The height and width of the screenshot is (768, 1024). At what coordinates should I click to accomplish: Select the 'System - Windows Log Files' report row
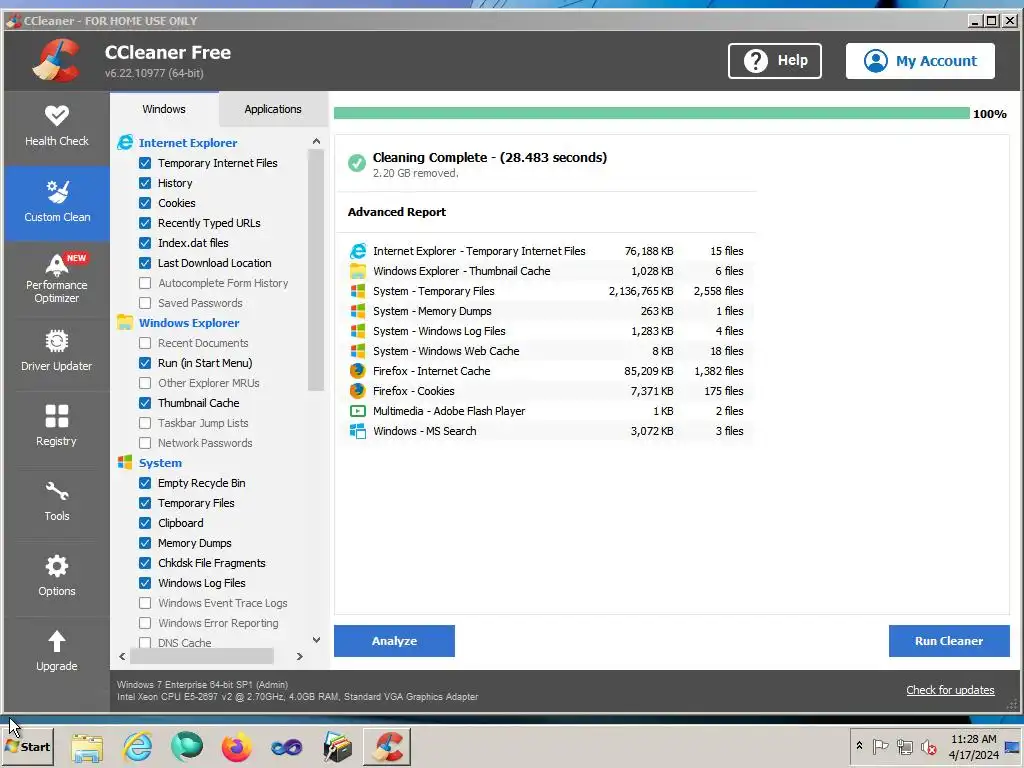(x=546, y=331)
